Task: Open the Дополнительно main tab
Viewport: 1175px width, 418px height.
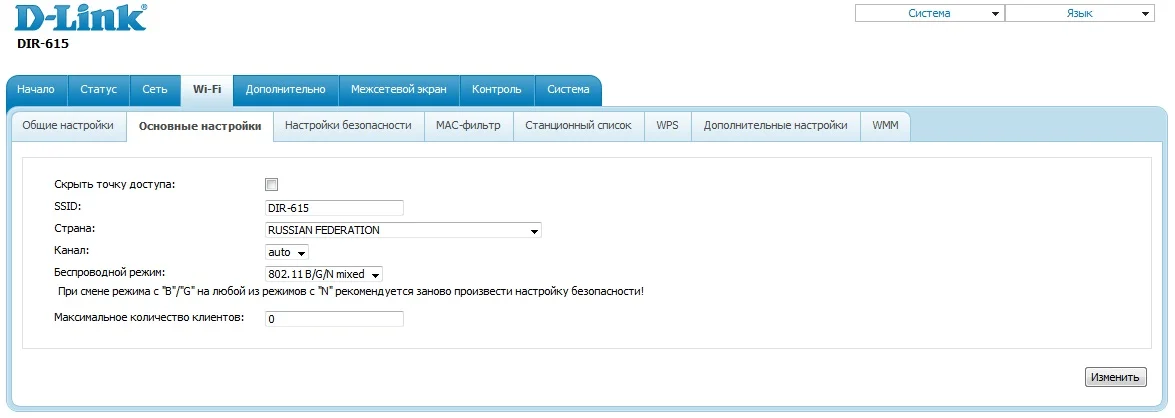Action: tap(286, 90)
